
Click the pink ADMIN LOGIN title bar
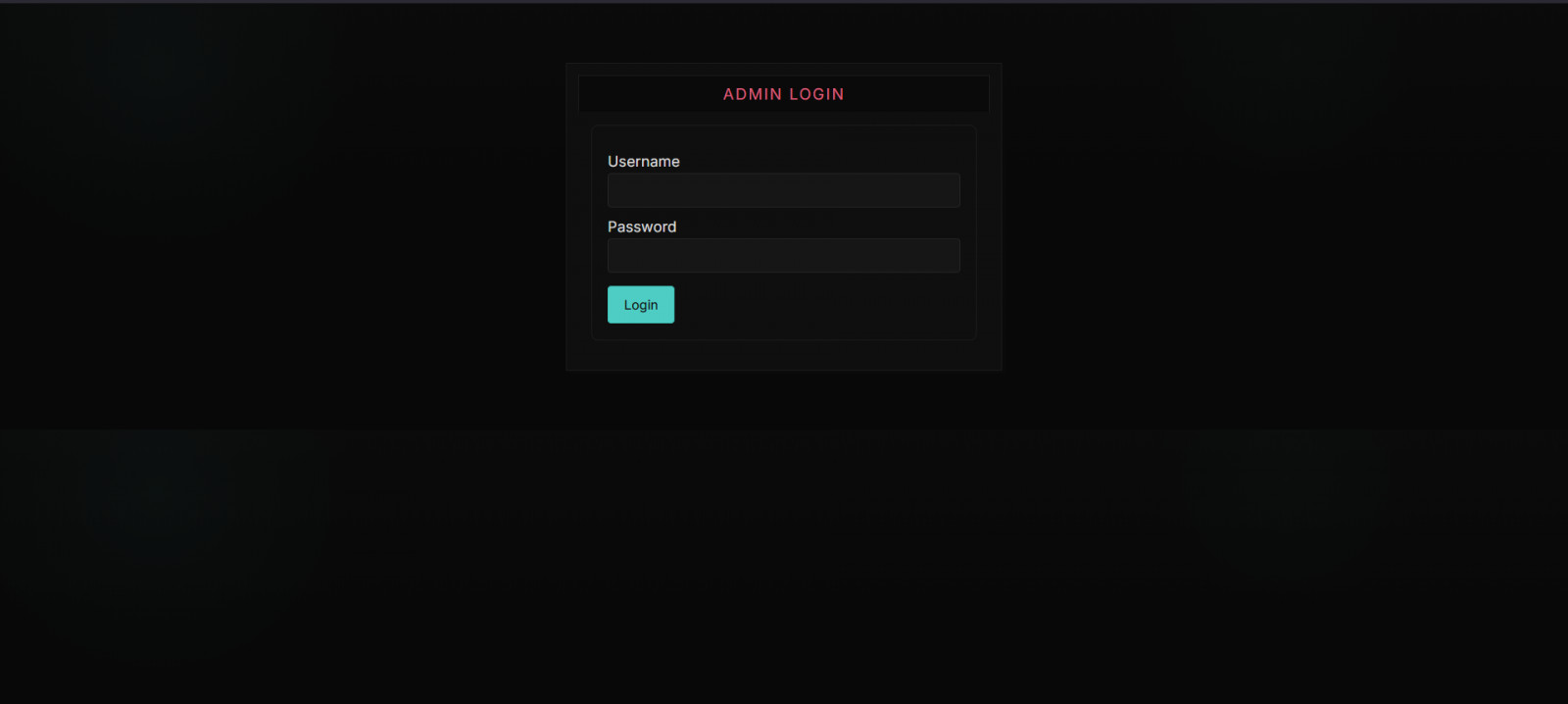point(783,94)
